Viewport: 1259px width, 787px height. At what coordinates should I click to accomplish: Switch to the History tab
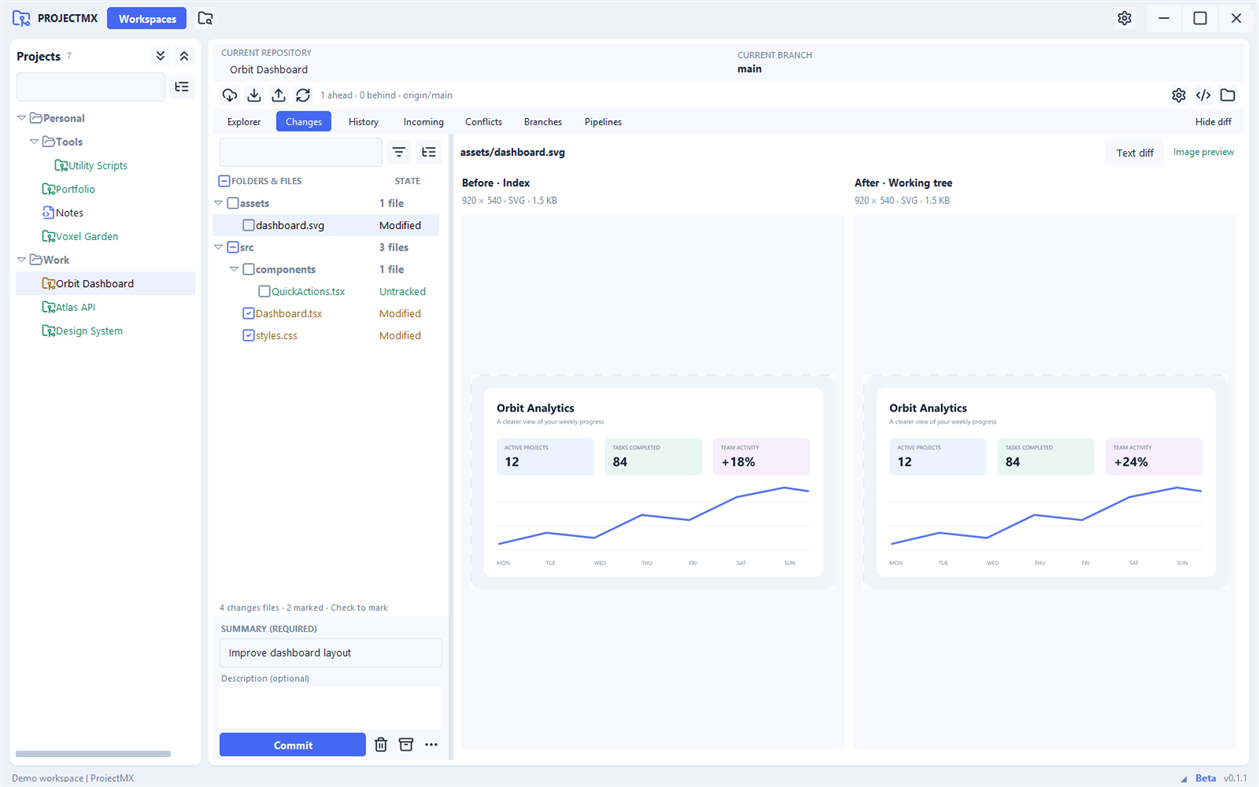[x=363, y=122]
